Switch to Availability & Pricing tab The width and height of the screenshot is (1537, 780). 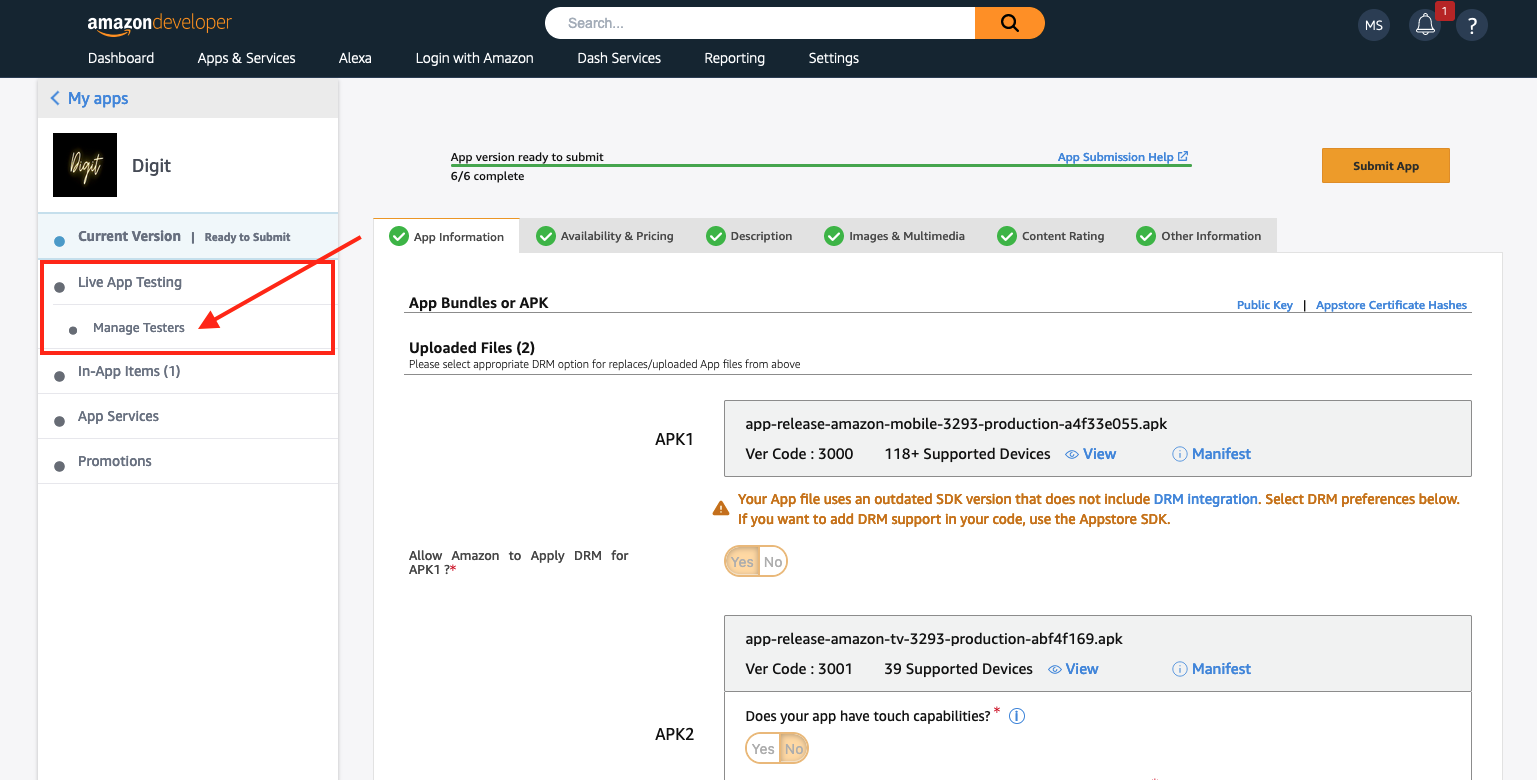tap(605, 236)
